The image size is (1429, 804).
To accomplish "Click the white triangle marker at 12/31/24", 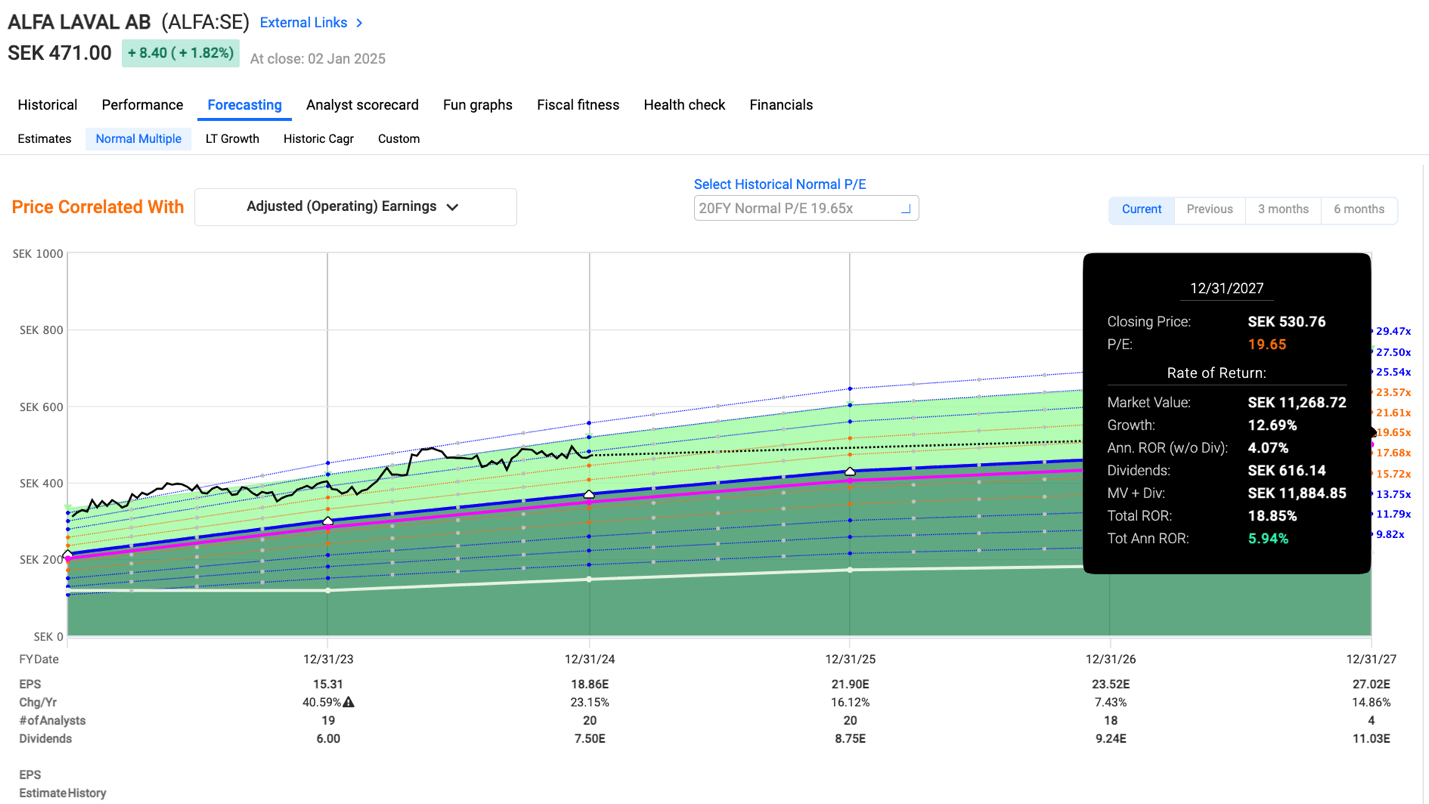I will 589,494.
